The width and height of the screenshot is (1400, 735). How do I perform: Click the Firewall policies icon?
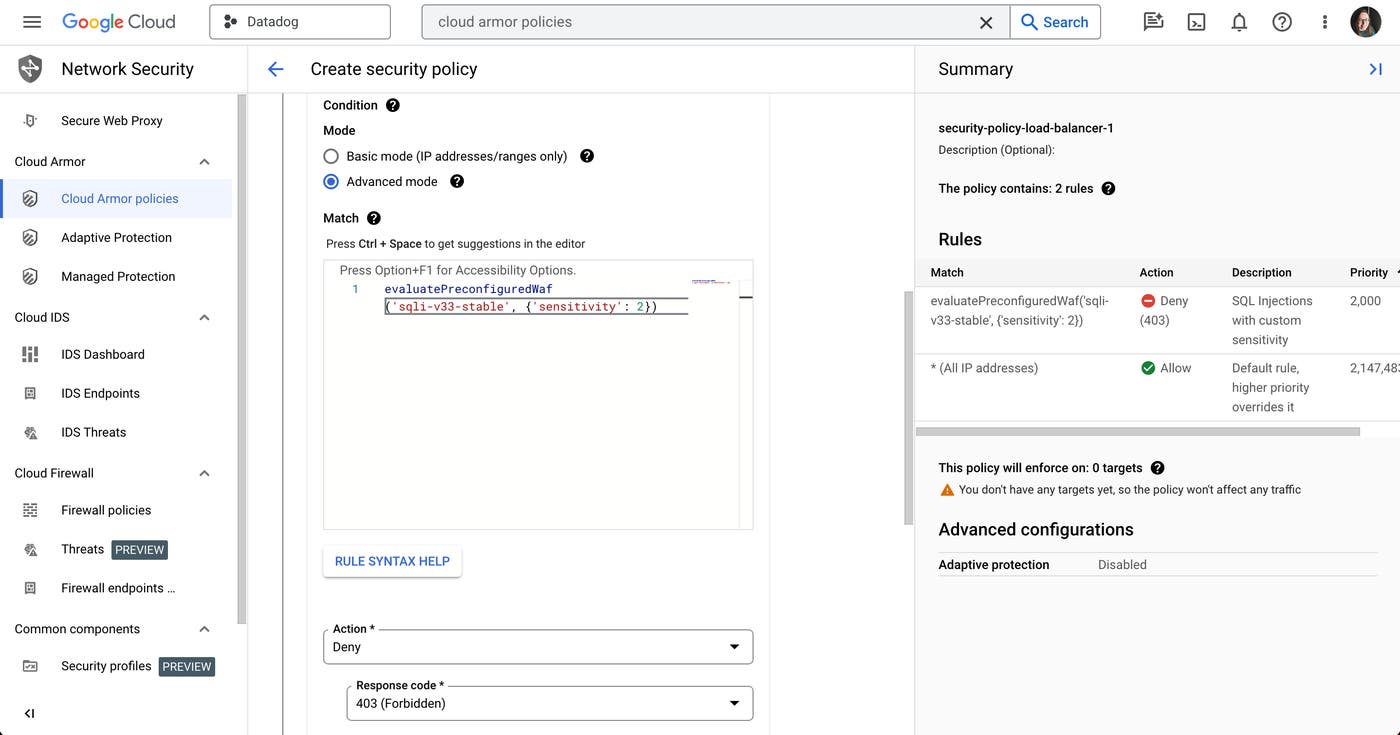tap(30, 510)
